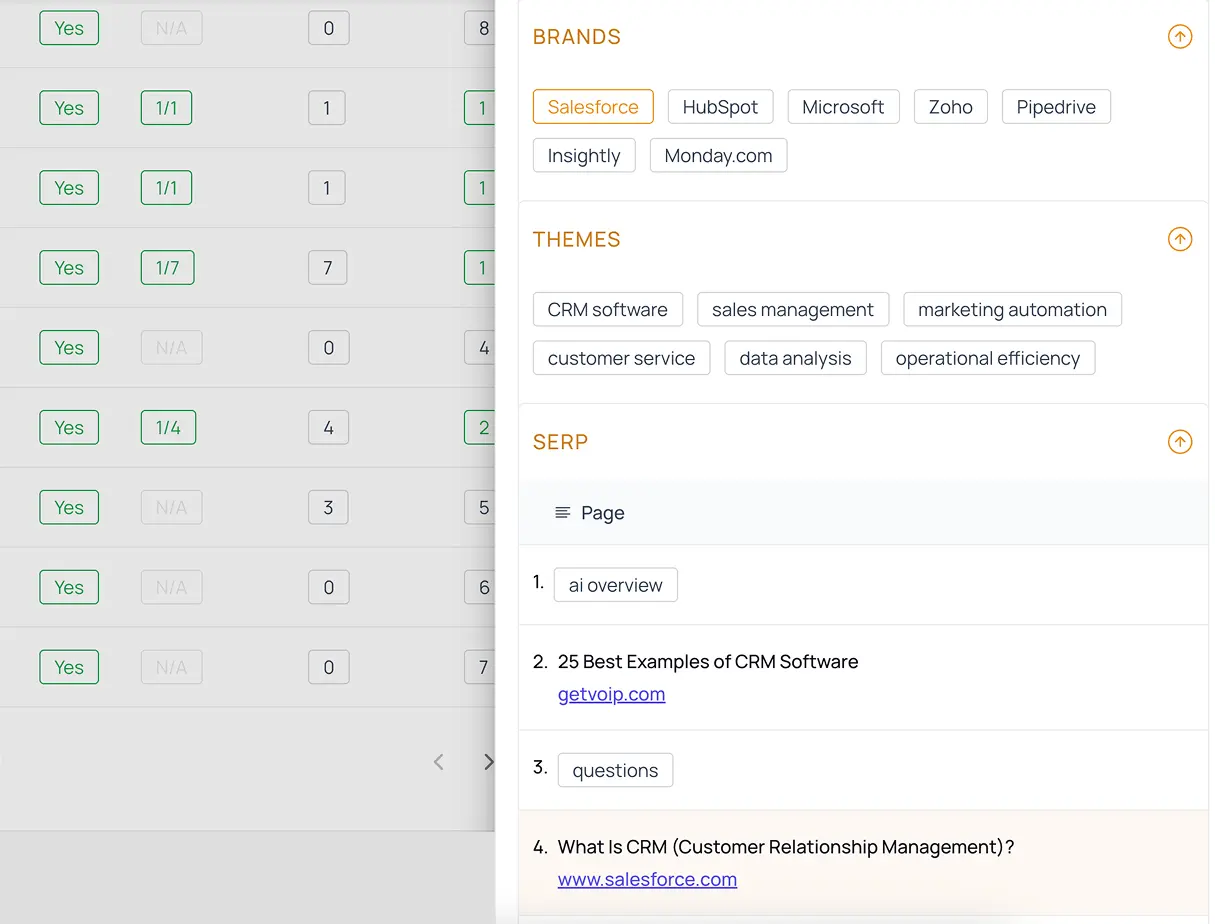1215x924 pixels.
Task: Click the count 7 cell beside 1/7
Action: [x=328, y=268]
